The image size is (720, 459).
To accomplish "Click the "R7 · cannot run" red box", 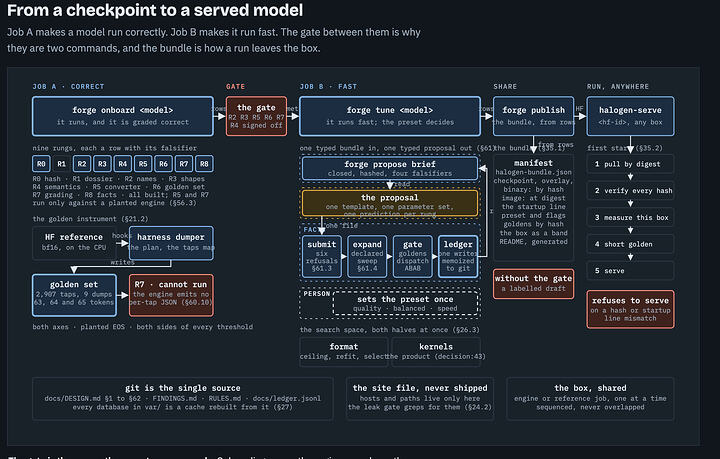I will click(x=171, y=295).
